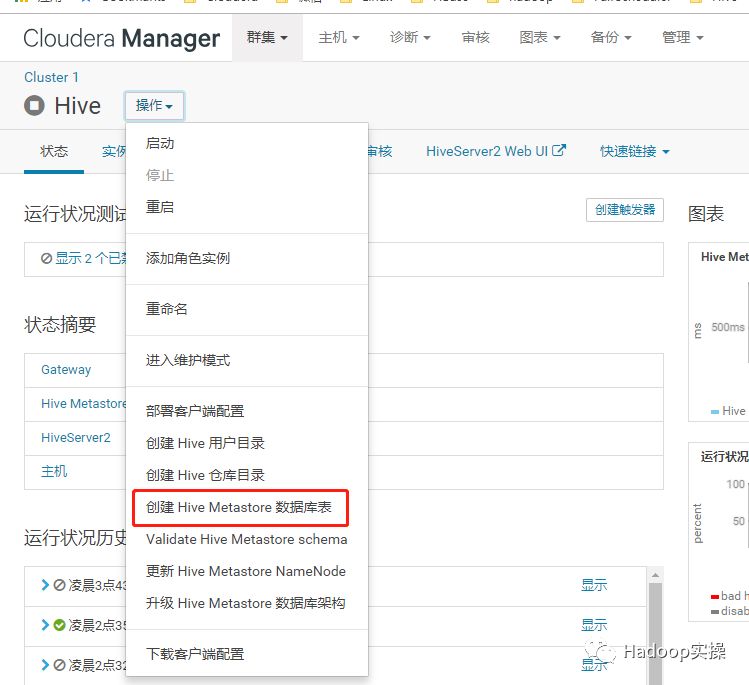Click the 创建触发器 button
Viewport: 749px width, 685px height.
pos(625,210)
